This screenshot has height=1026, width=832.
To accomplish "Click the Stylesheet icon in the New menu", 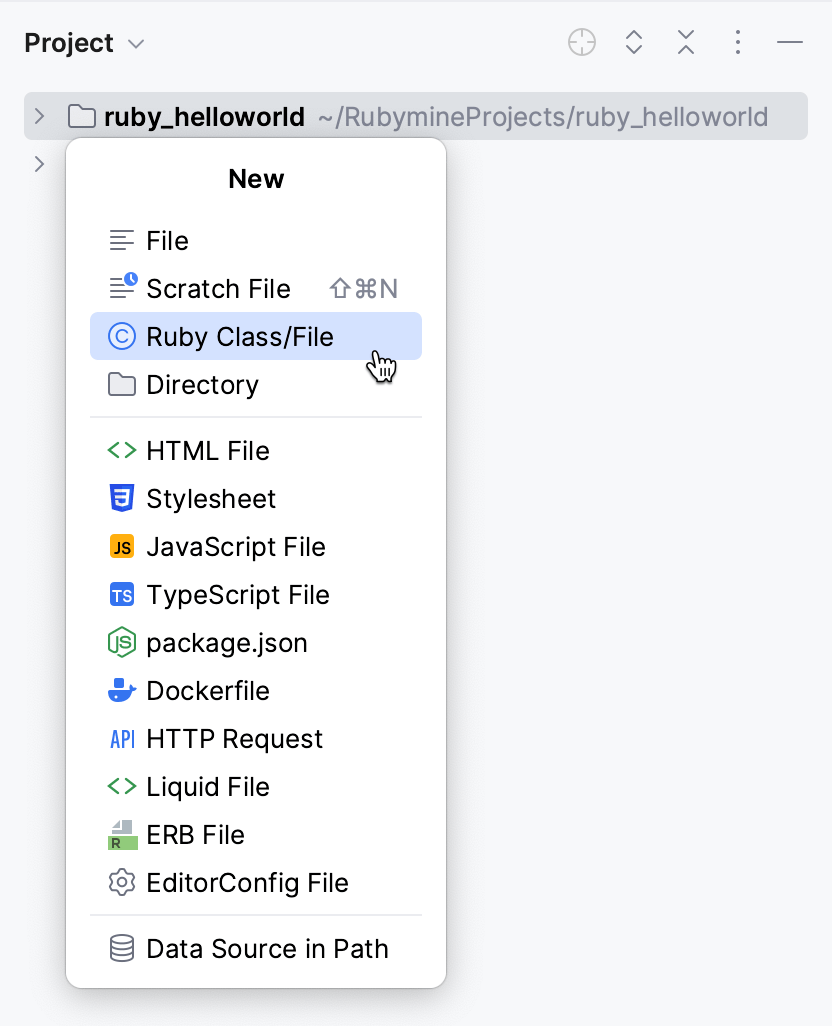I will 121,499.
